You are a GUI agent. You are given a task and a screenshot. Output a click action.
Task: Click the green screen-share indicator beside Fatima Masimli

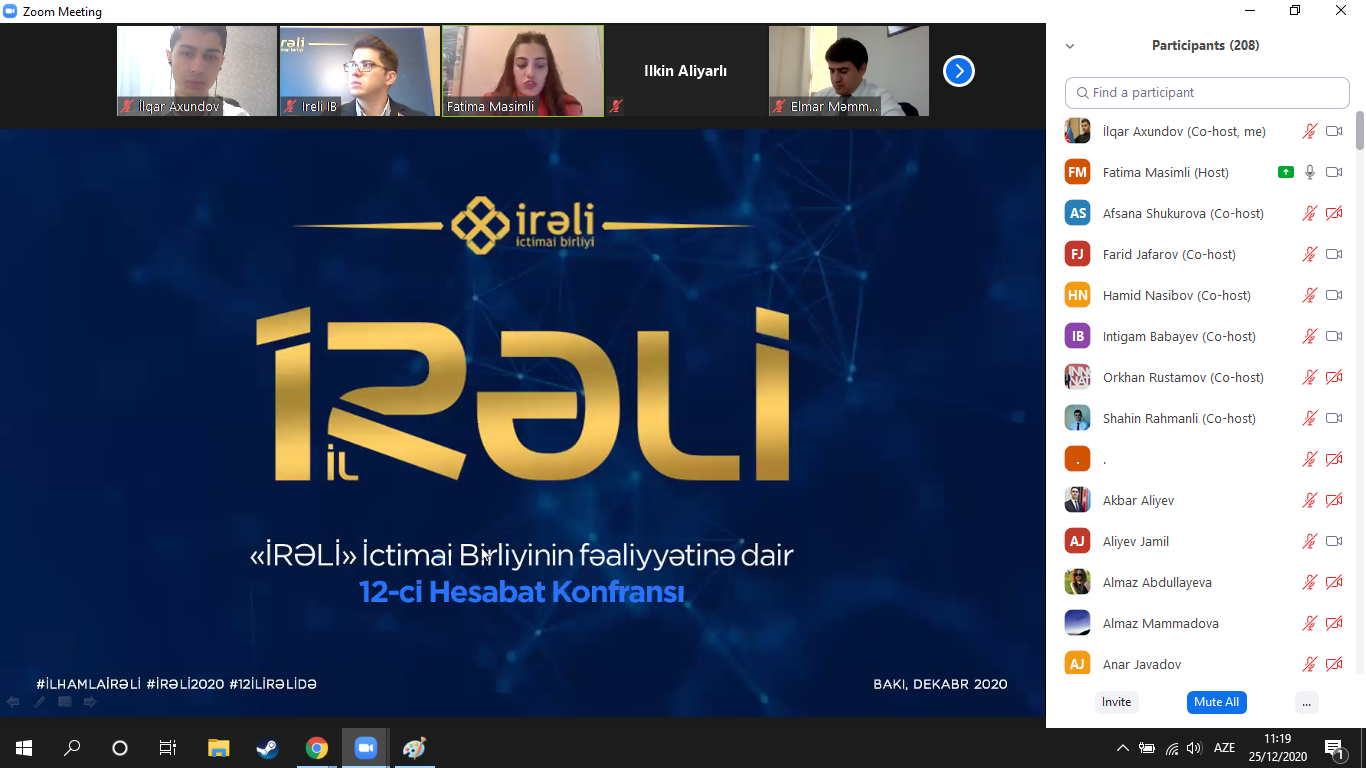1286,172
